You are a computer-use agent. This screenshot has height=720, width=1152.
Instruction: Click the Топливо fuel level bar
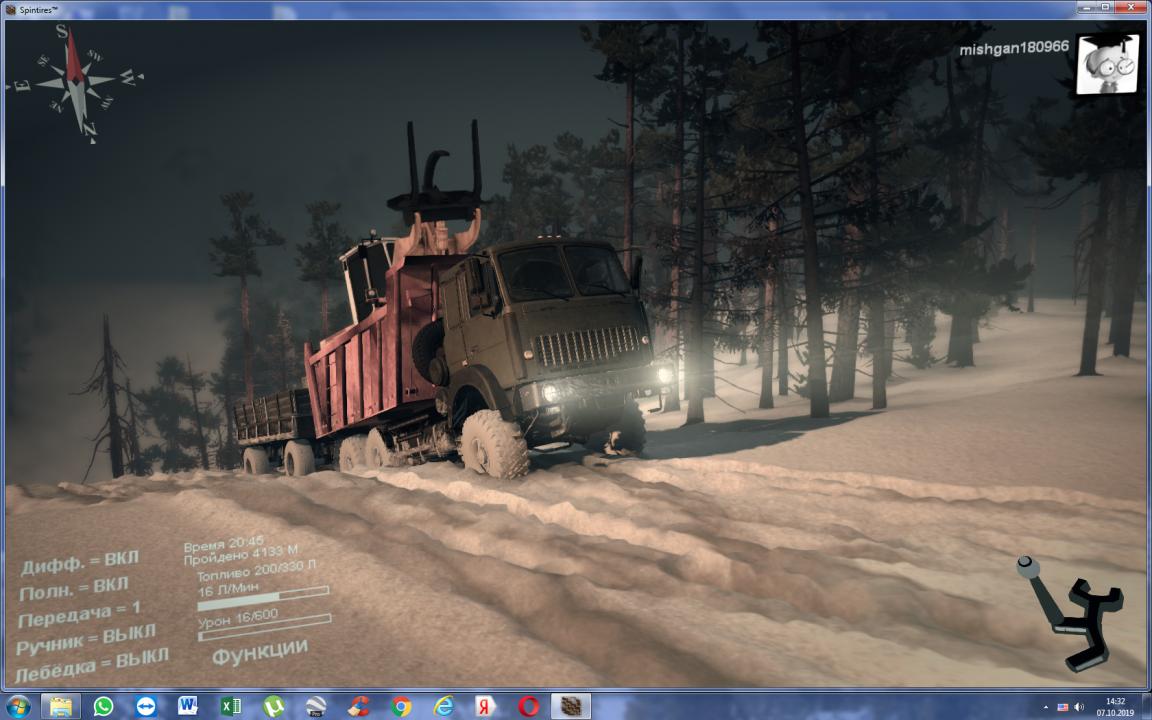tap(263, 598)
